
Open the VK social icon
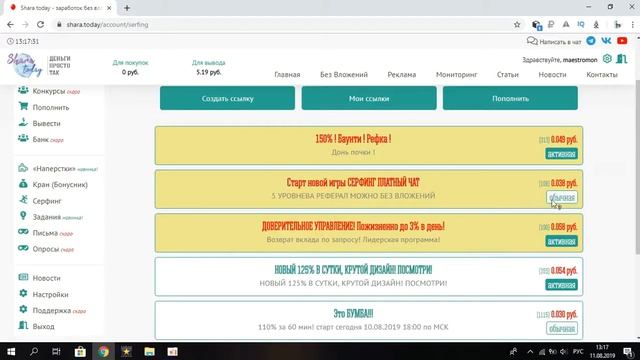[606, 41]
